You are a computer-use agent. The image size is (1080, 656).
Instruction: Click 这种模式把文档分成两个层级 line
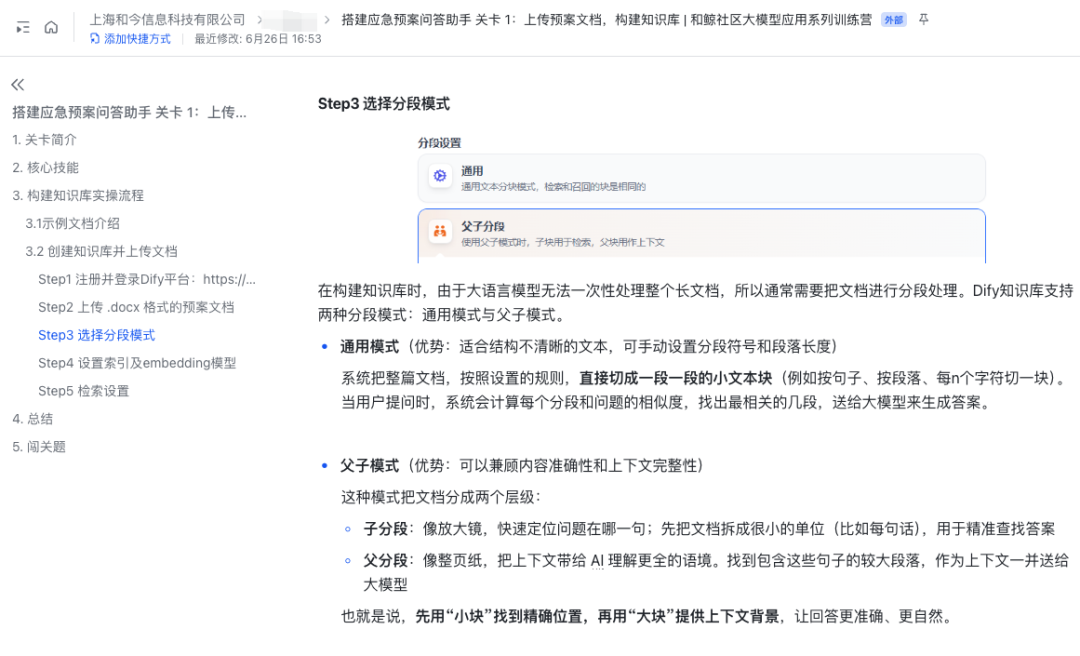coord(441,498)
